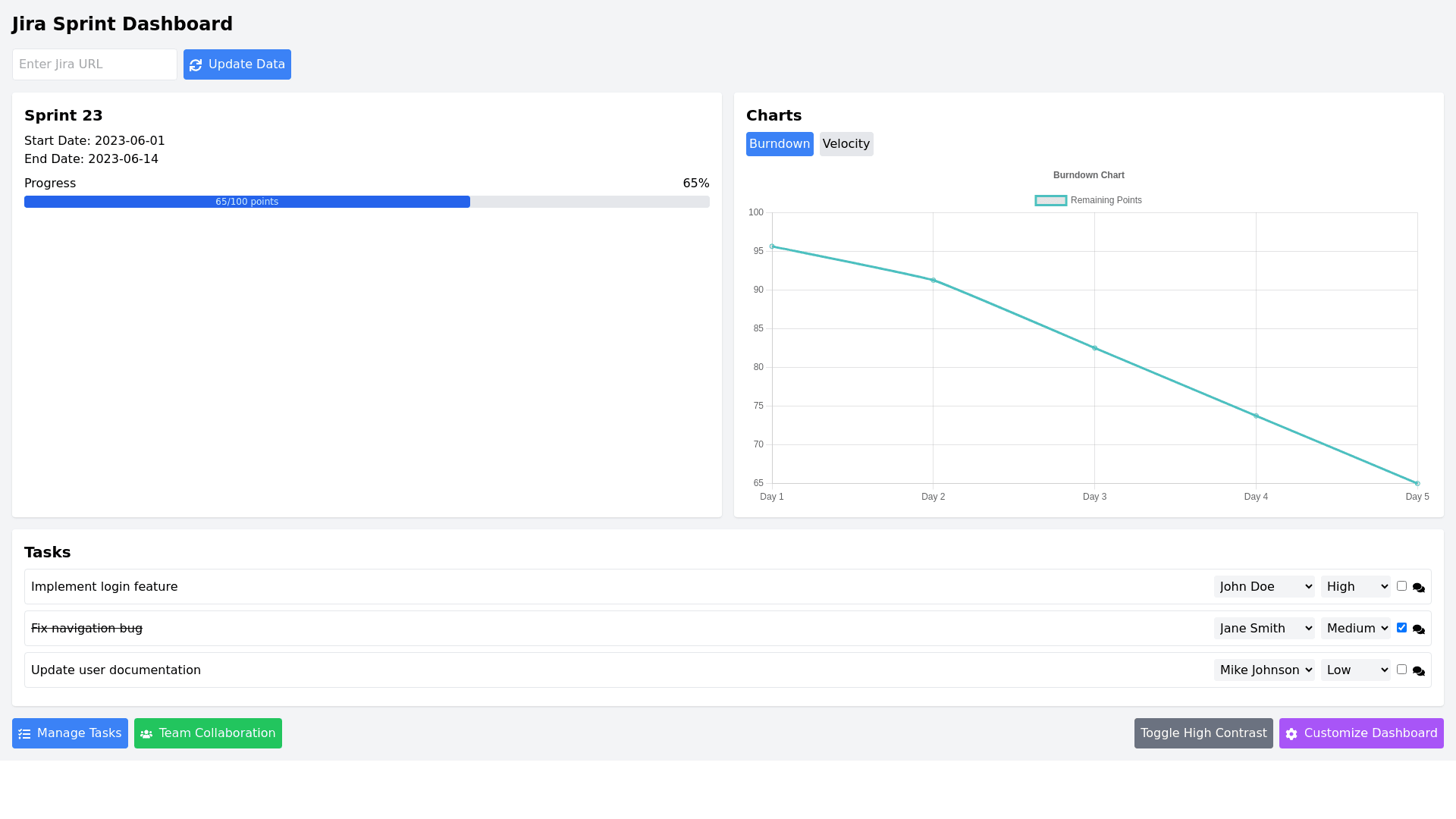Open the priority dropdown showing Medium
The height and width of the screenshot is (819, 1456).
pos(1355,628)
